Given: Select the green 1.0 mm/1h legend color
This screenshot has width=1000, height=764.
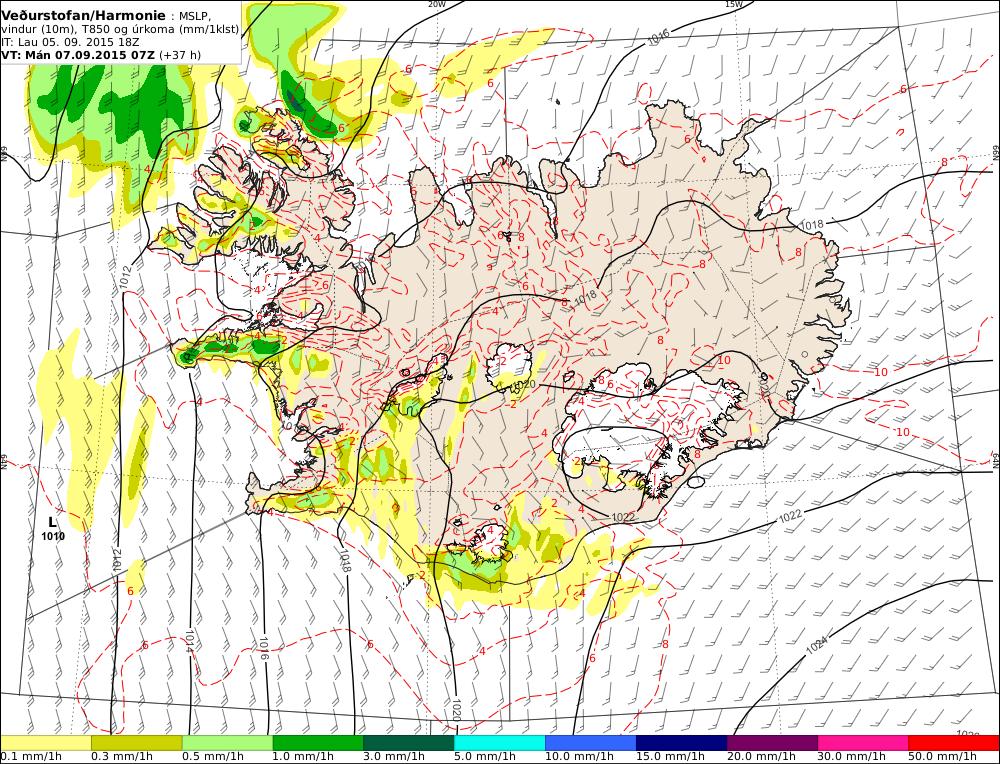Looking at the screenshot, I should coord(318,743).
